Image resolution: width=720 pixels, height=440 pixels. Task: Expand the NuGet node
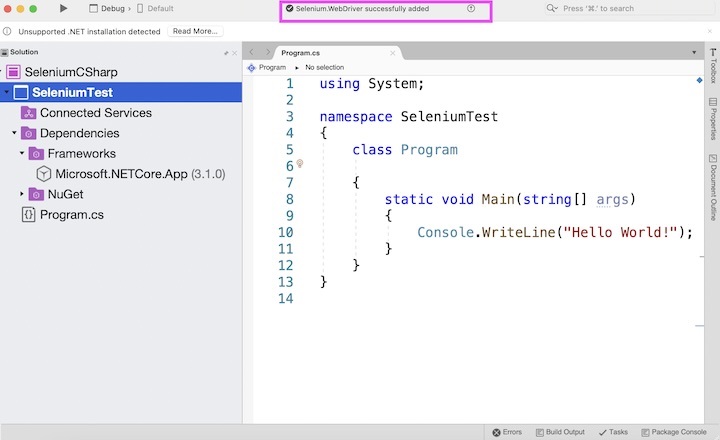22,194
